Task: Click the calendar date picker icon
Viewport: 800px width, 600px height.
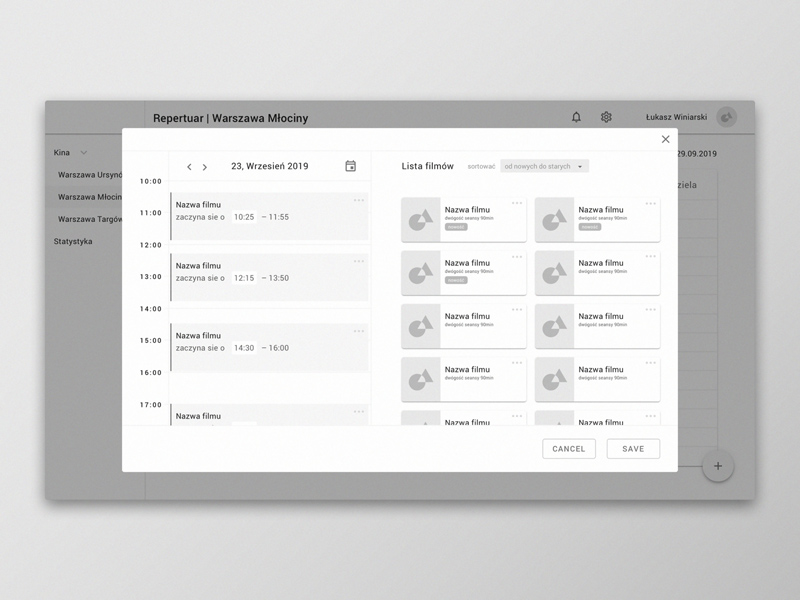Action: pos(350,166)
